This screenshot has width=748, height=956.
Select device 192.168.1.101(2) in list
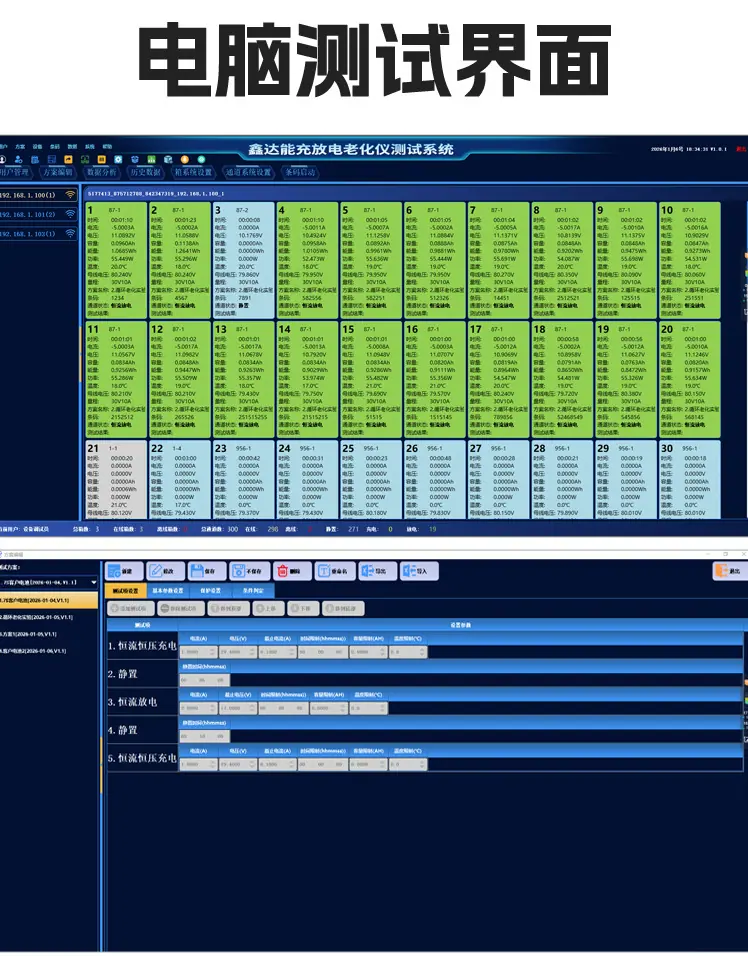38,215
